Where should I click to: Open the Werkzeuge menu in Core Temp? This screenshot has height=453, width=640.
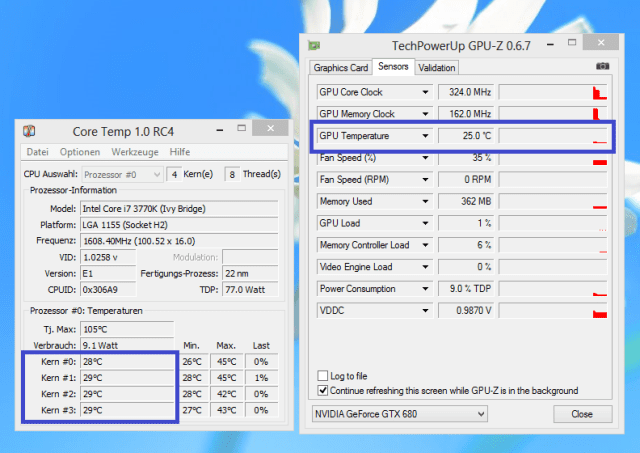point(135,152)
